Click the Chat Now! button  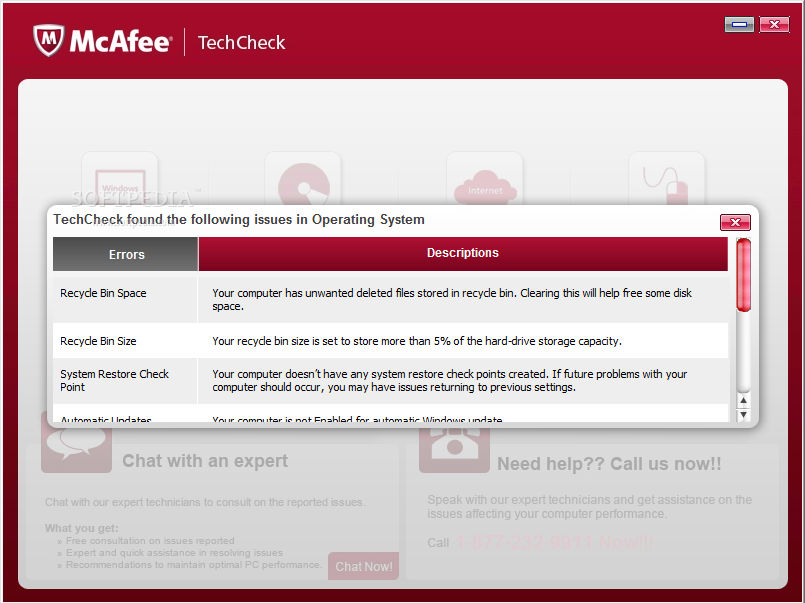point(363,566)
